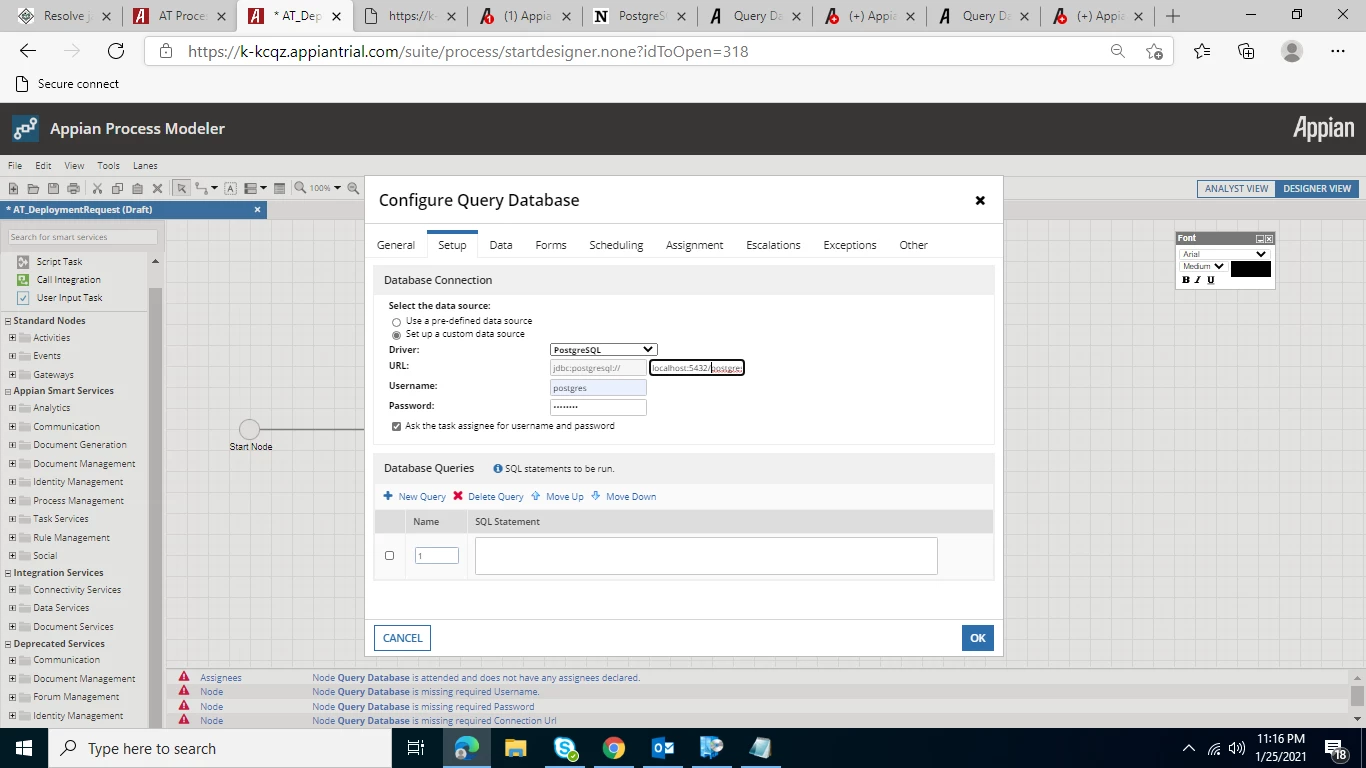The height and width of the screenshot is (768, 1366).
Task: Expand the Document Generation folder
Action: point(13,445)
